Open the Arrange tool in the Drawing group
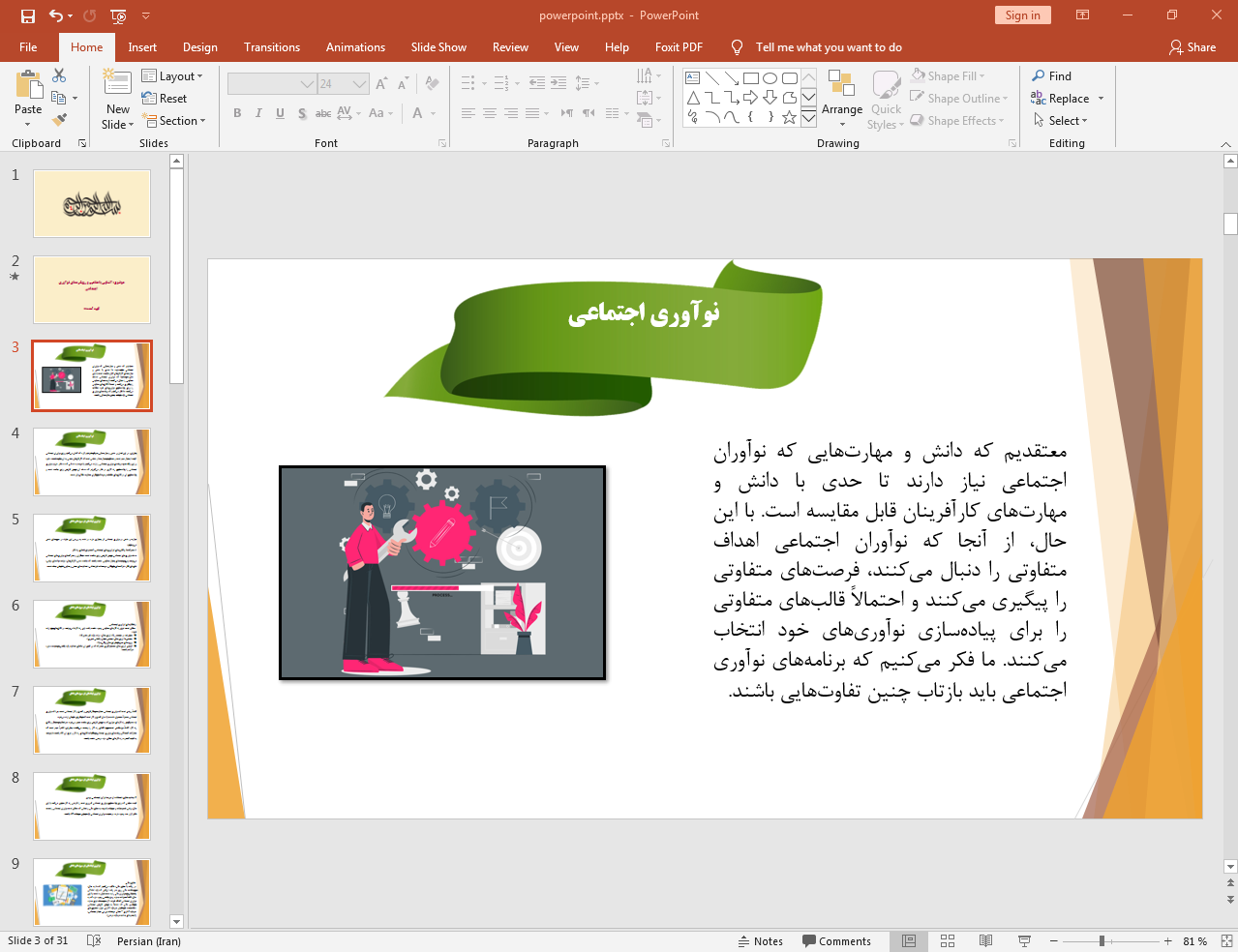Screen dimensions: 1238x952 pos(841,97)
